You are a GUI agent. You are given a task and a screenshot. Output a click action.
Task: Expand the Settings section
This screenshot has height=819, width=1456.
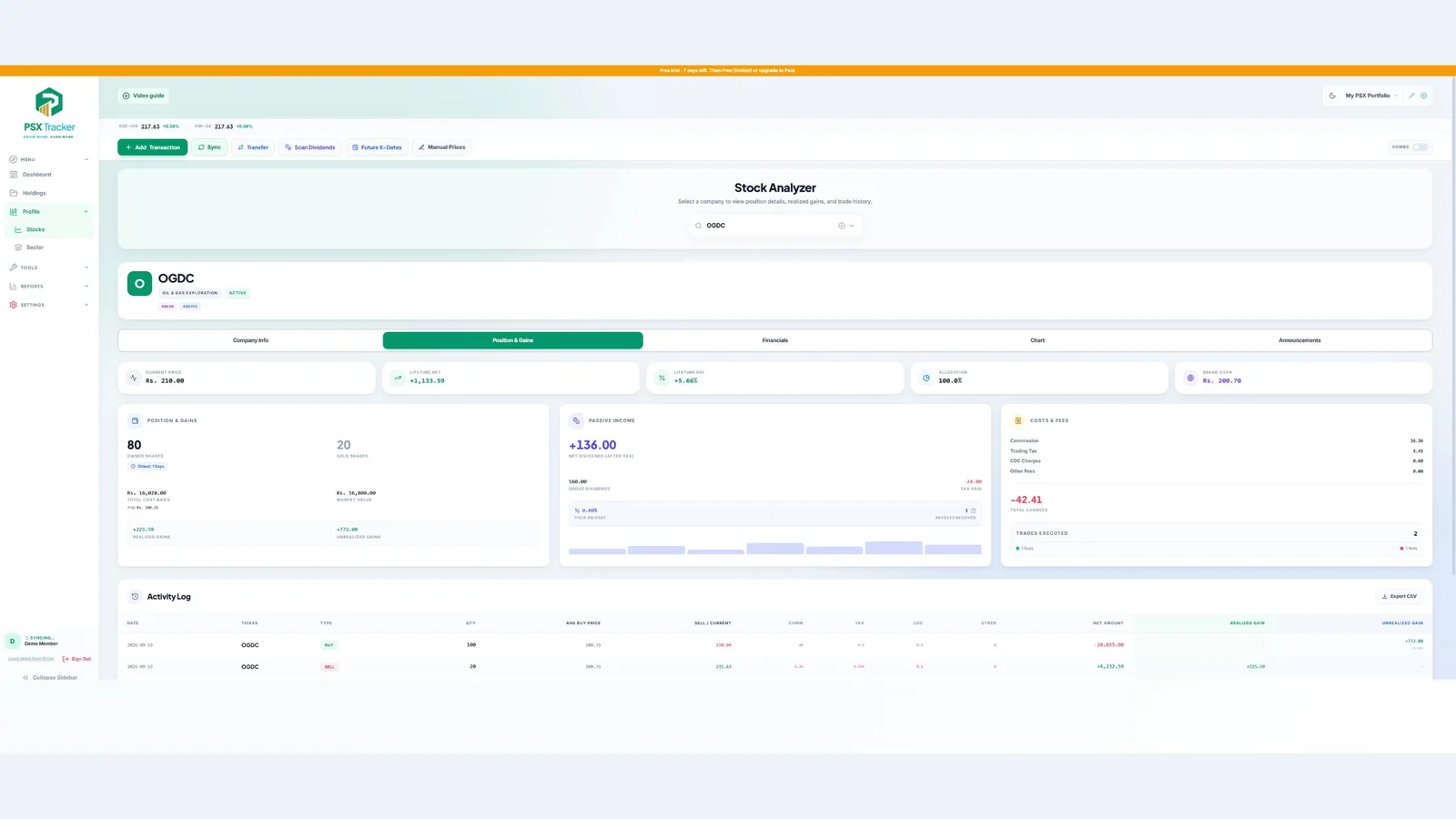click(49, 305)
